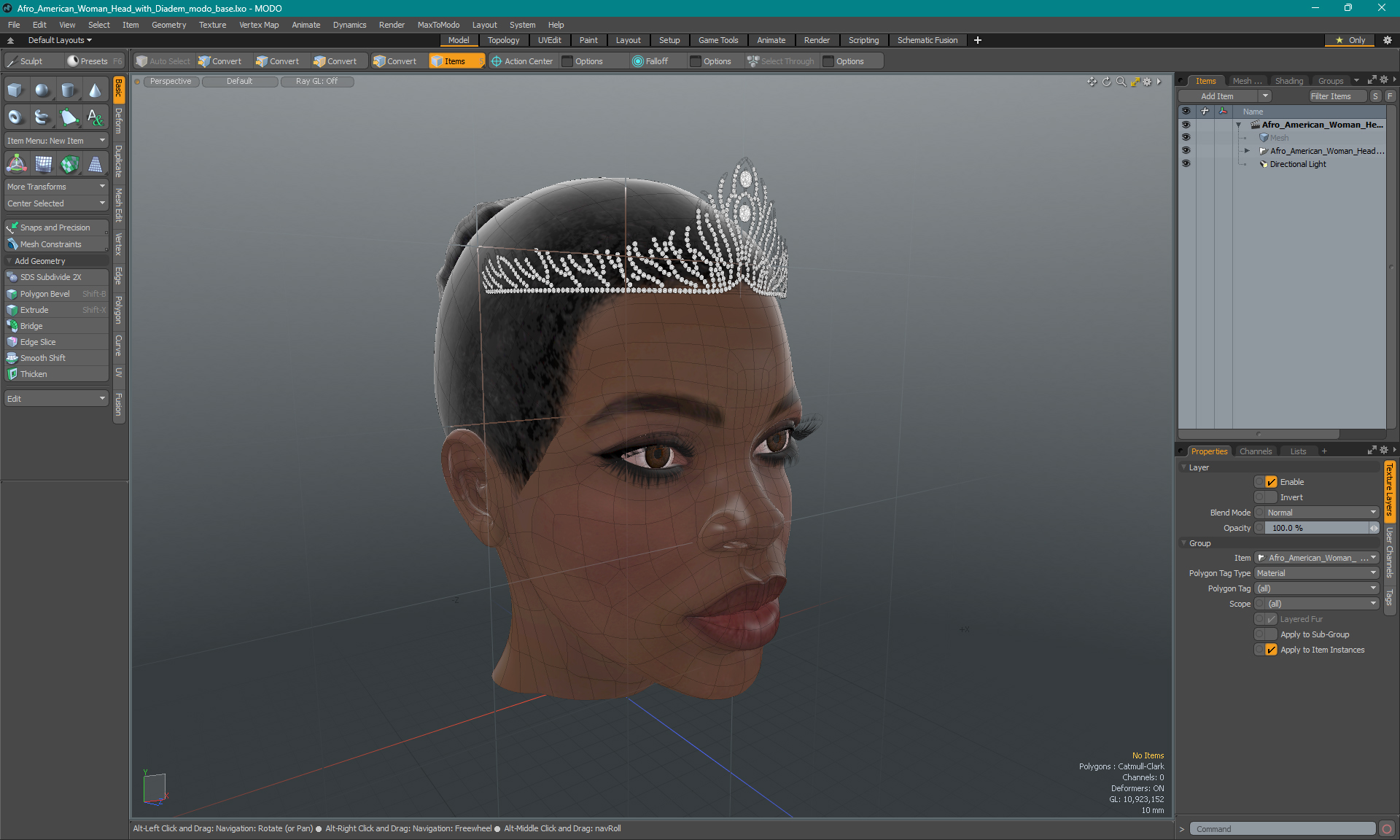
Task: Switch to the UVEdit layout tab
Action: [549, 40]
